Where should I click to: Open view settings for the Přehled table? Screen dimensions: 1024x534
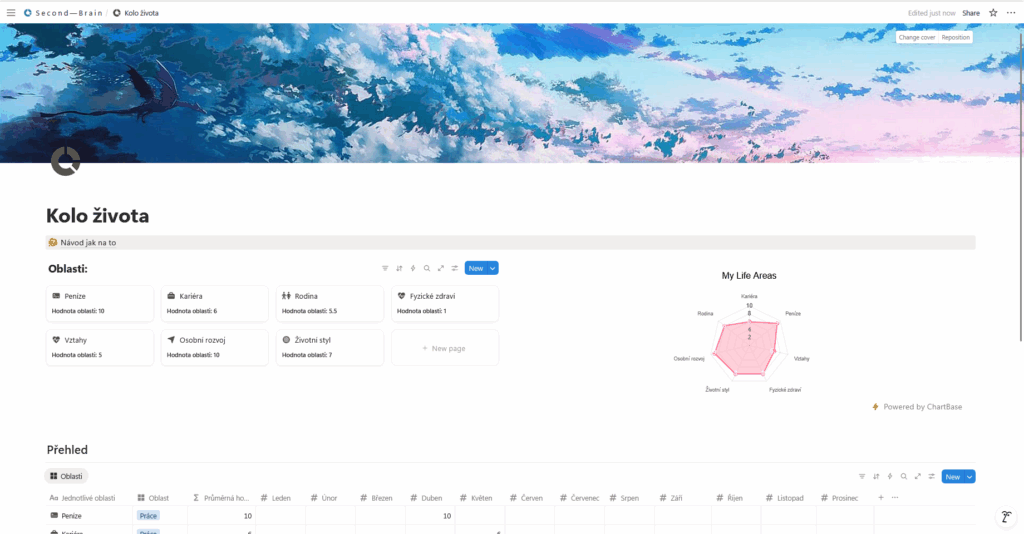click(930, 477)
